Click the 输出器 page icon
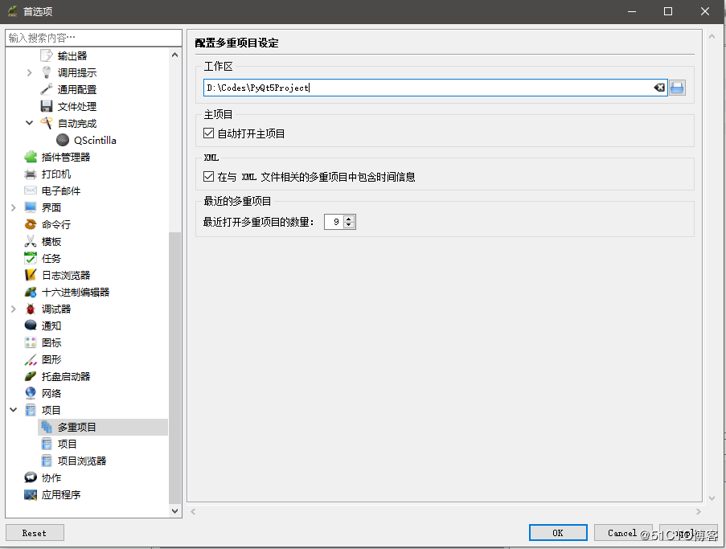Screen dimensions: 726x549 [x=46, y=56]
